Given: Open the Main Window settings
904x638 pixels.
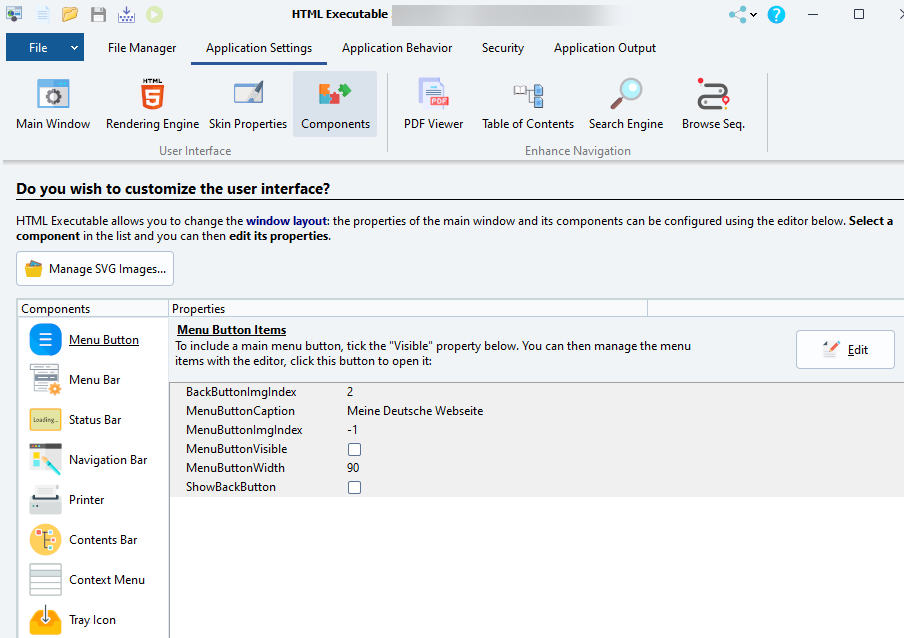Looking at the screenshot, I should click(x=53, y=105).
